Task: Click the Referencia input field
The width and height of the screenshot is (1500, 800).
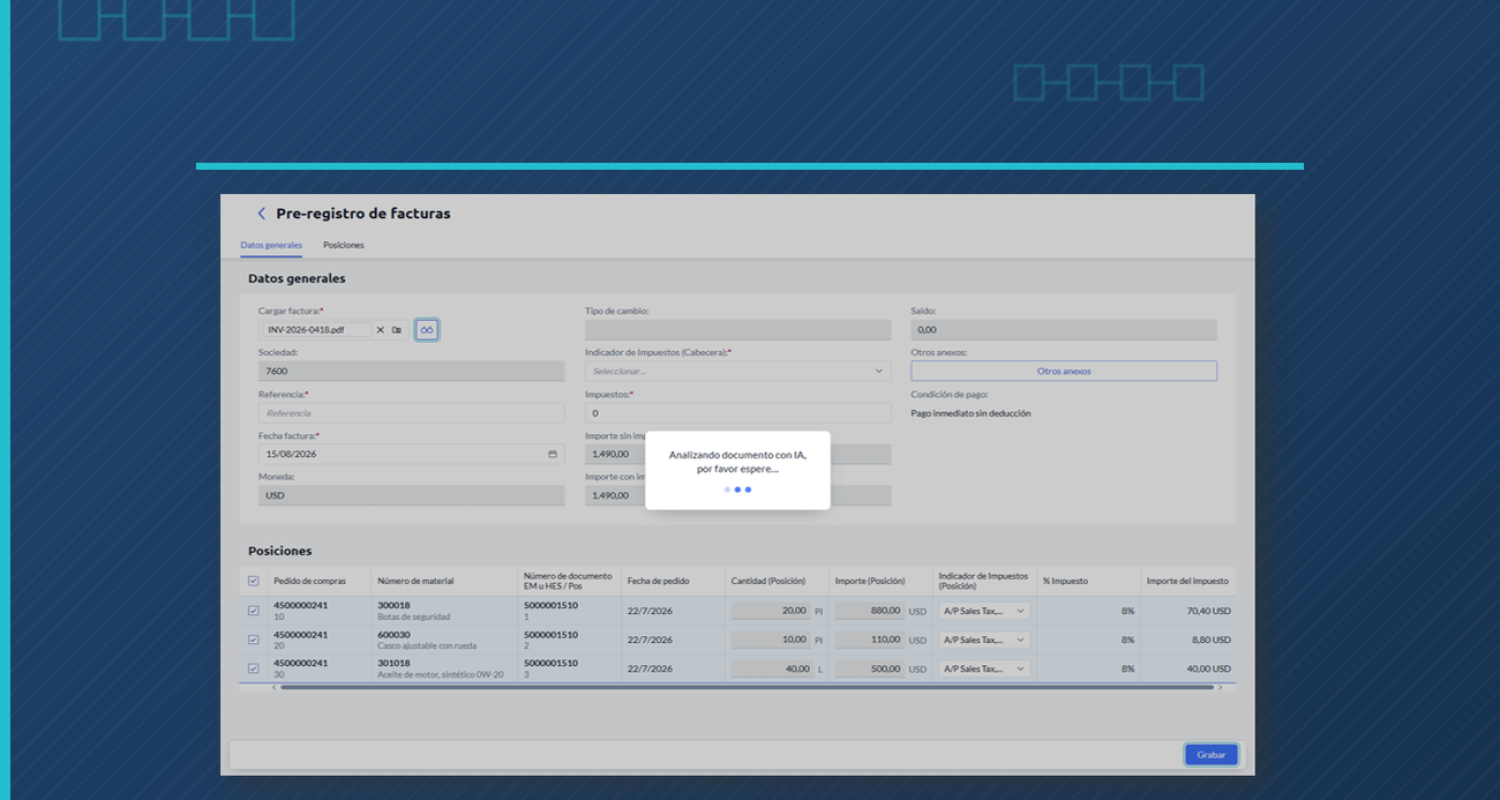Action: (x=411, y=413)
